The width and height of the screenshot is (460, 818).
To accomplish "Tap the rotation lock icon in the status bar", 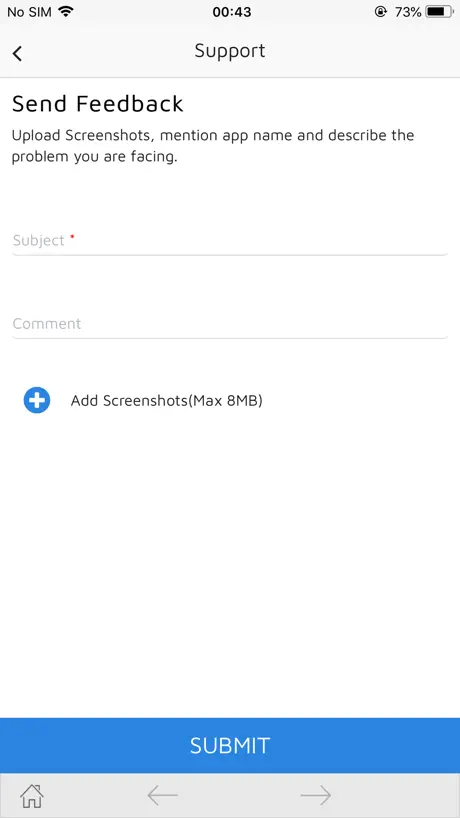I will 381,11.
